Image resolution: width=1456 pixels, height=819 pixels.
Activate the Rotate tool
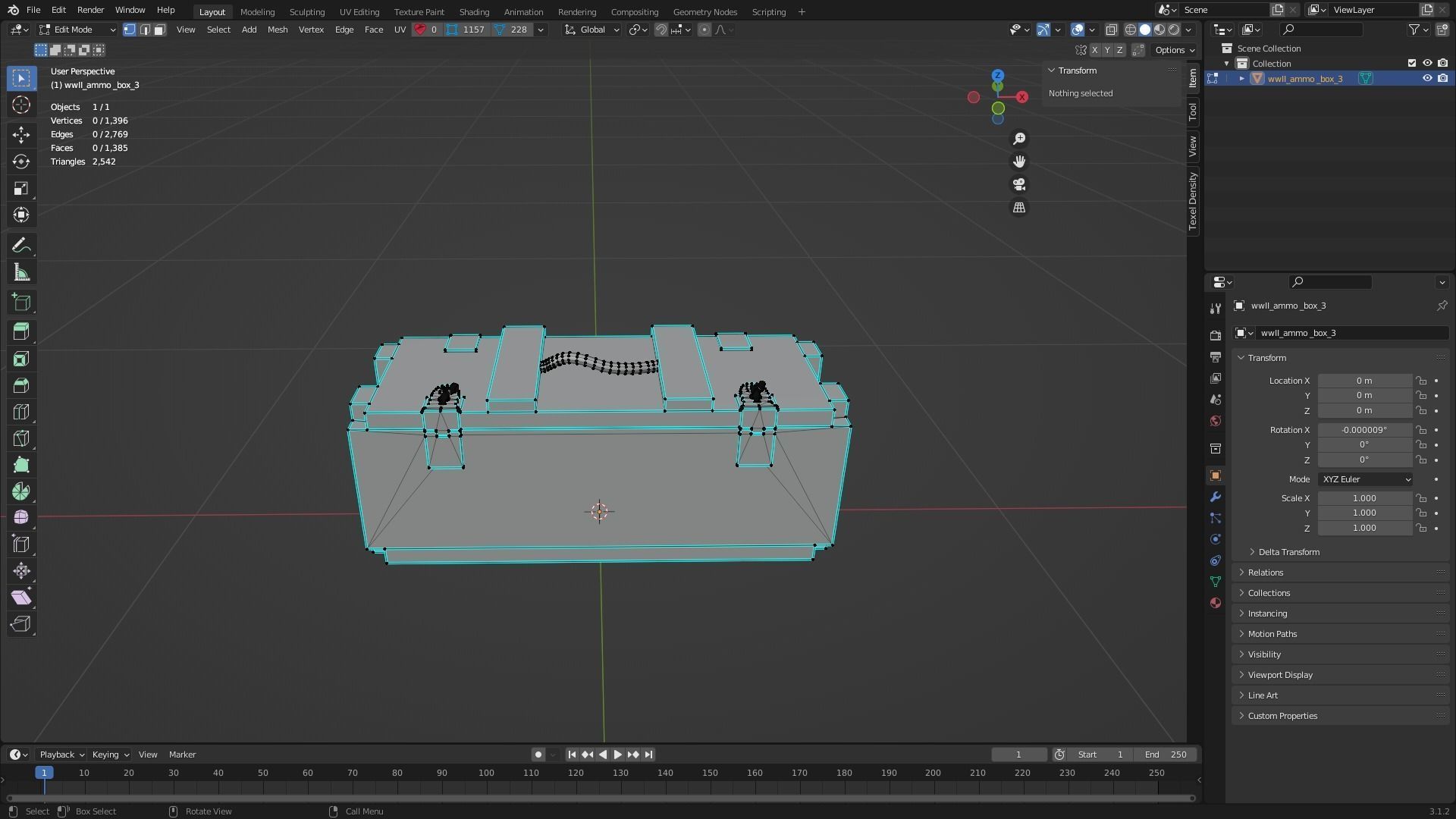pos(21,162)
